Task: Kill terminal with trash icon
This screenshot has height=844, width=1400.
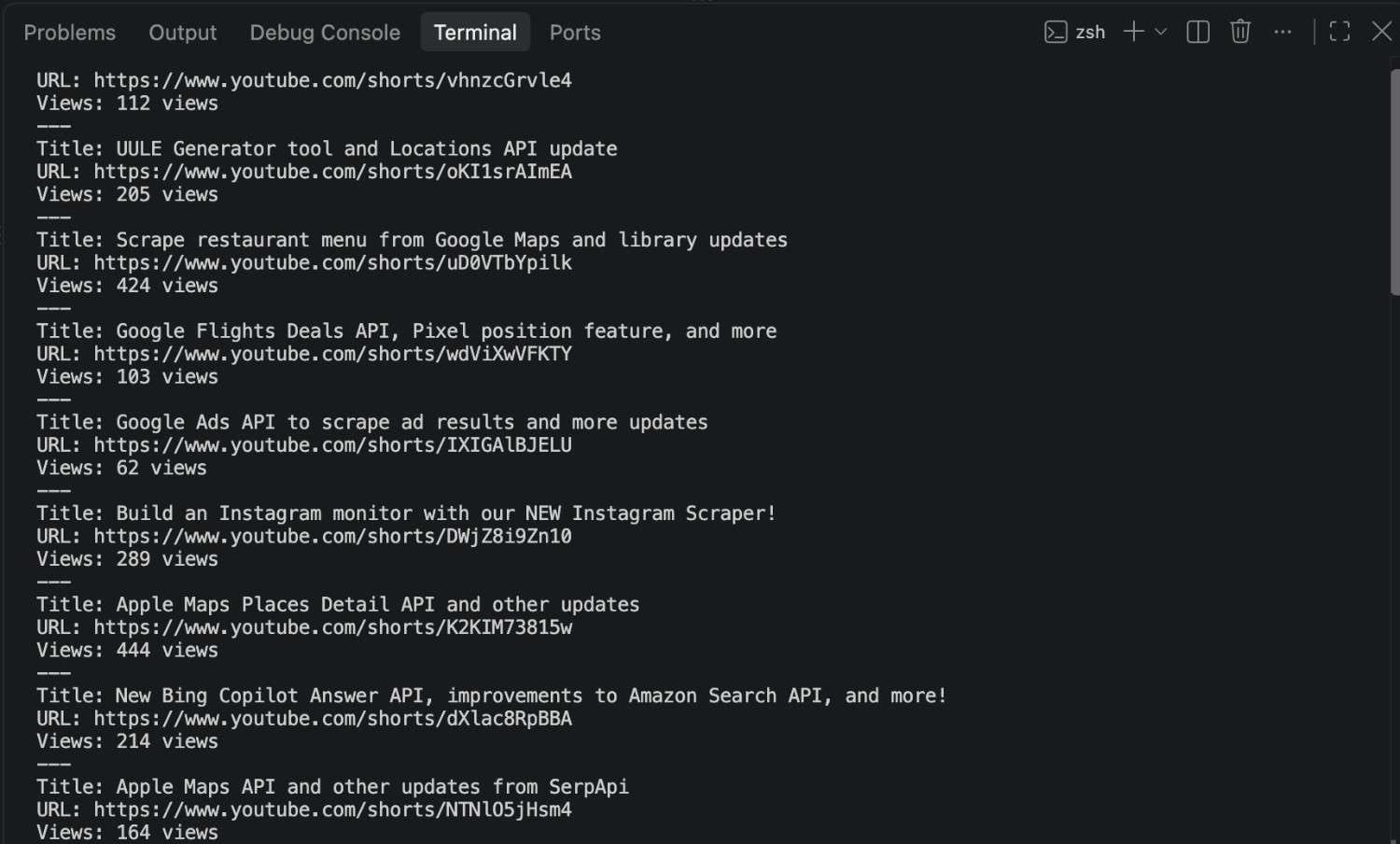Action: coord(1239,32)
